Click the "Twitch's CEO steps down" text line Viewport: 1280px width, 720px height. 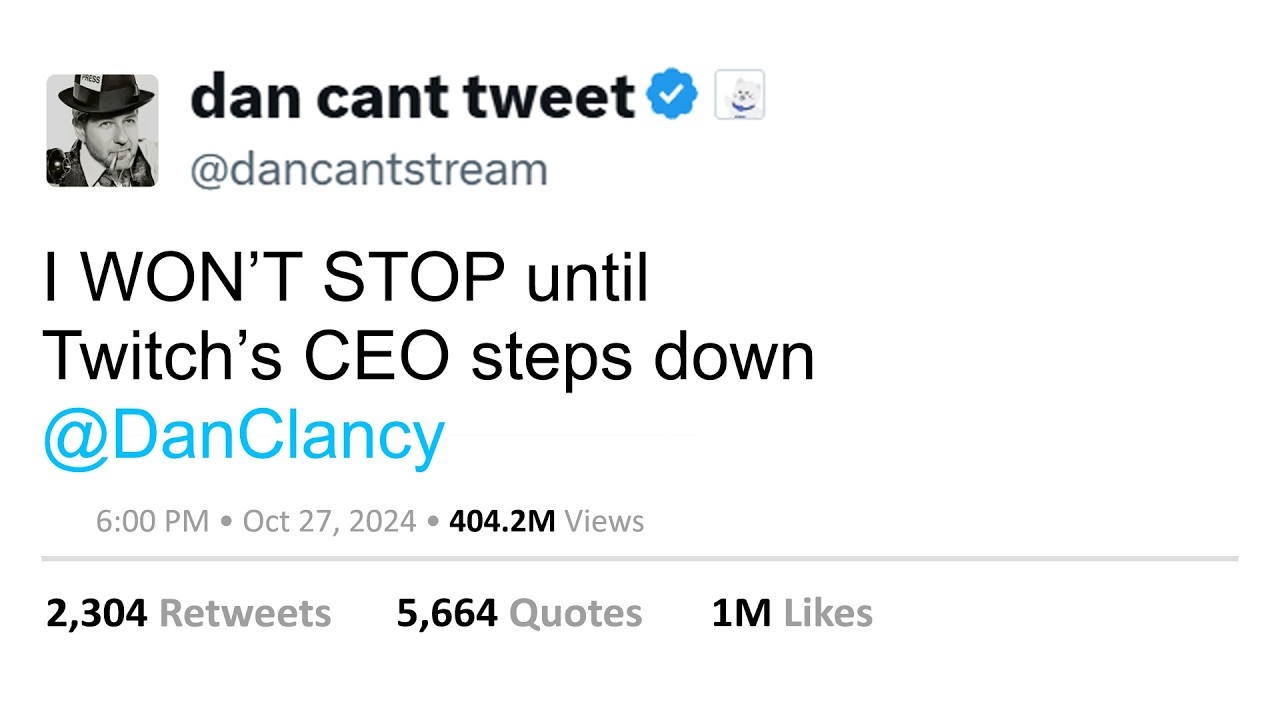[x=428, y=357]
